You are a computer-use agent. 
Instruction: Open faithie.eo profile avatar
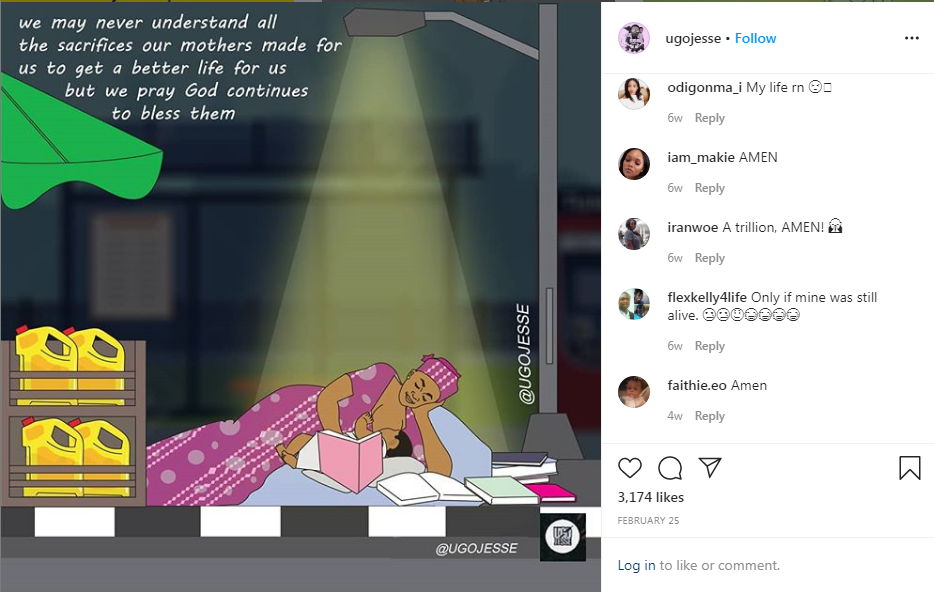[x=634, y=391]
